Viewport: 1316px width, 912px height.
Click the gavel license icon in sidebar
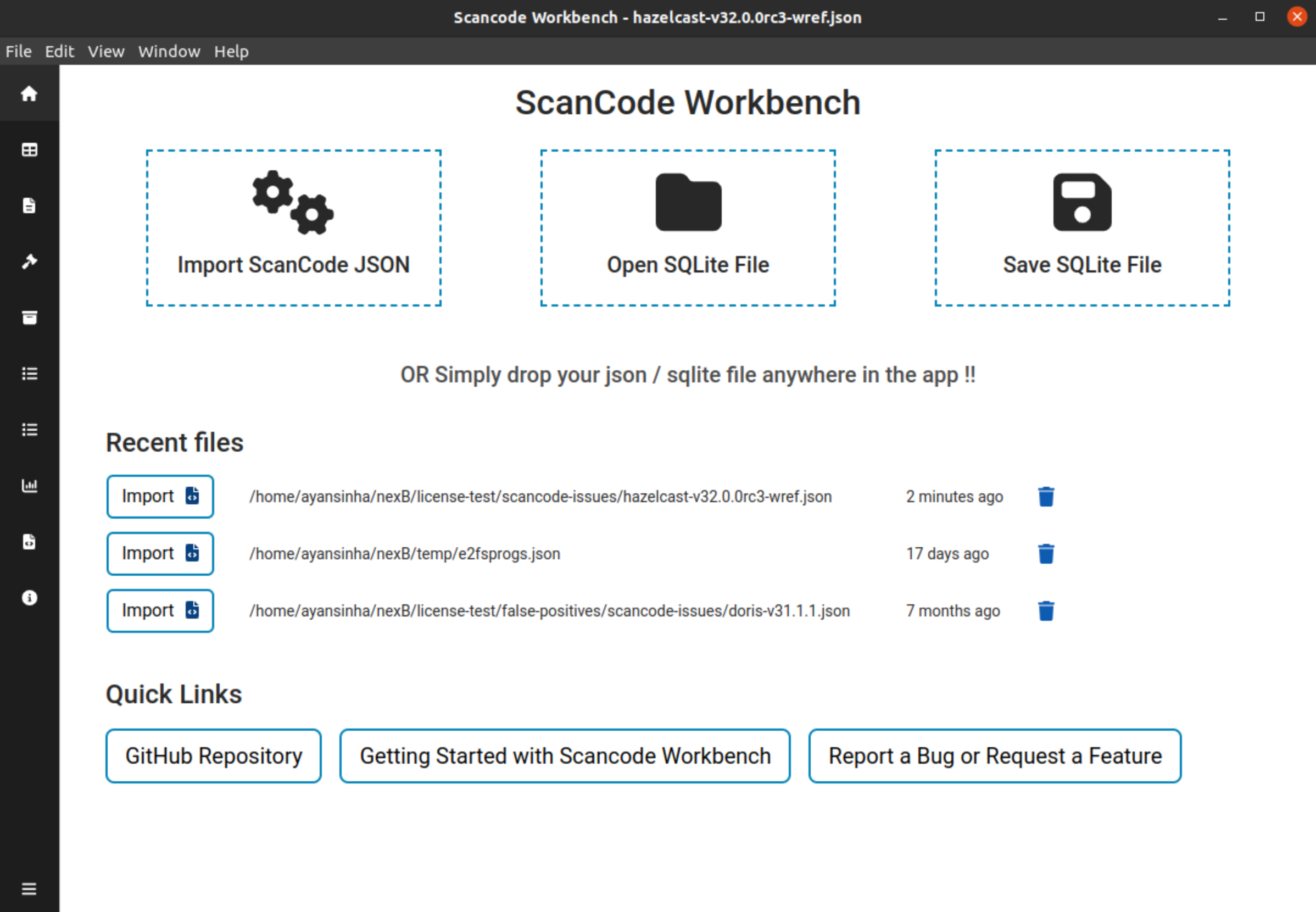tap(29, 262)
